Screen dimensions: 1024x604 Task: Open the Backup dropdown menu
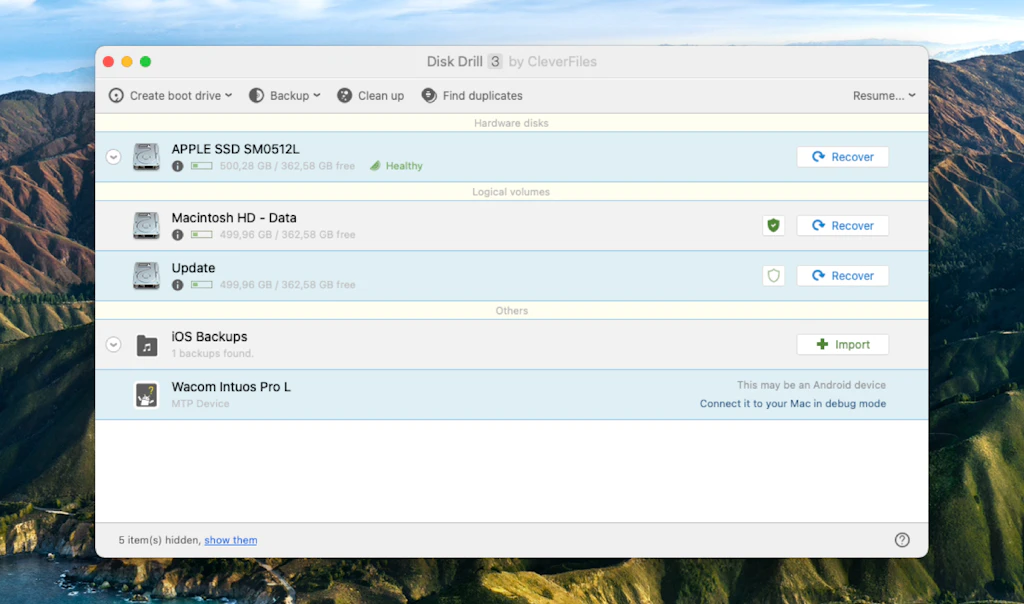[x=285, y=95]
